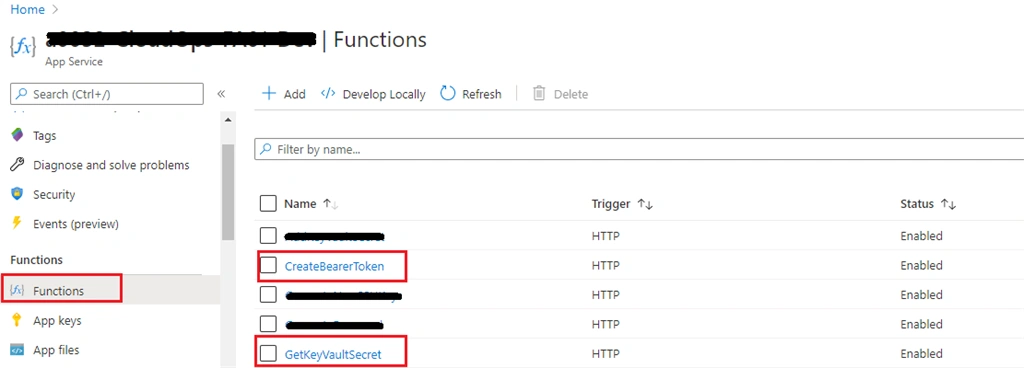Image resolution: width=1024 pixels, height=368 pixels.
Task: Open Tags in the sidebar
Action: (45, 136)
